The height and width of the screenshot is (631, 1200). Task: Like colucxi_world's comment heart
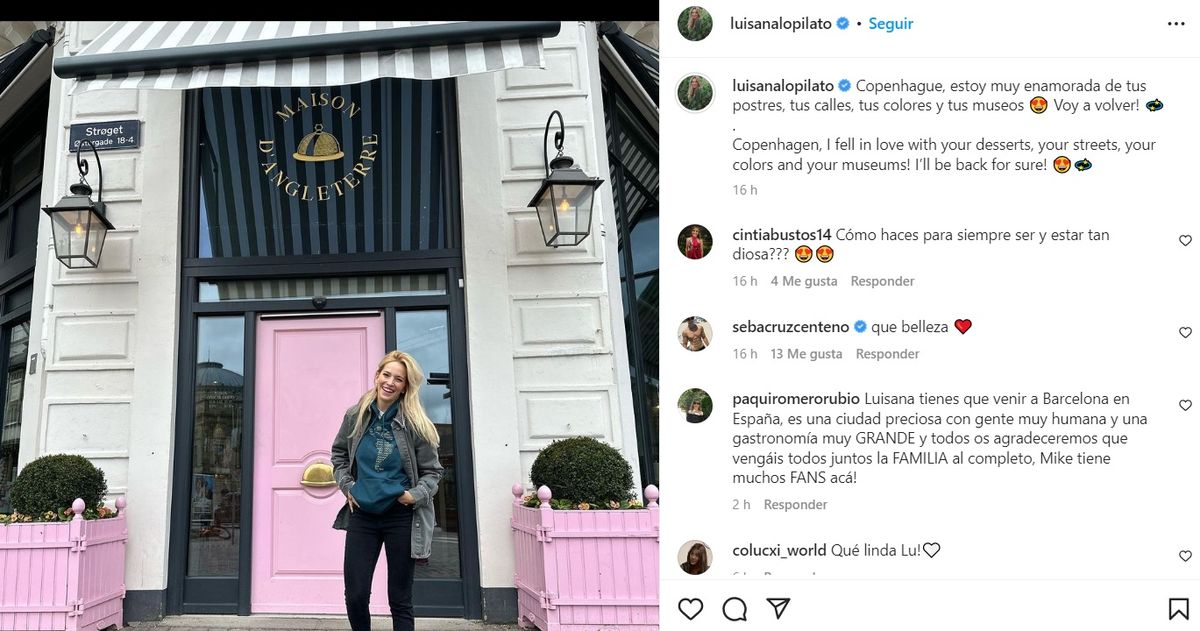pyautogui.click(x=1185, y=556)
